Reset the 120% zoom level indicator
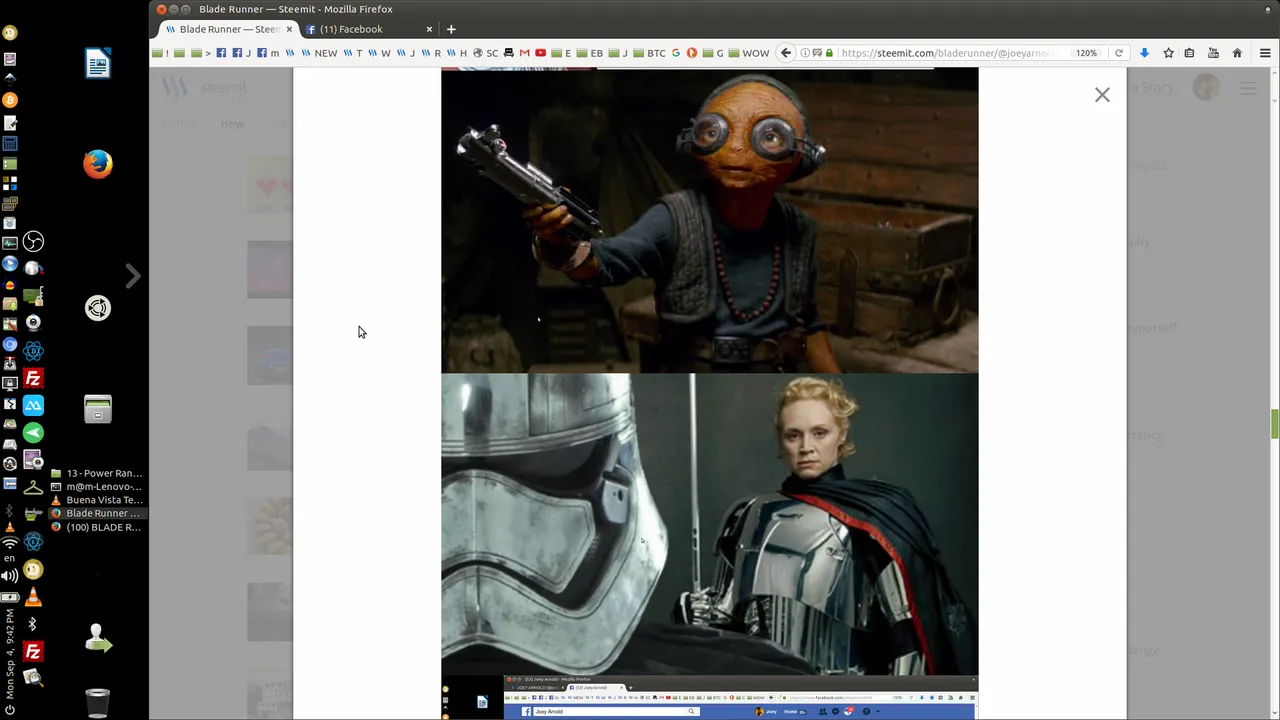This screenshot has width=1280, height=720. (1087, 53)
